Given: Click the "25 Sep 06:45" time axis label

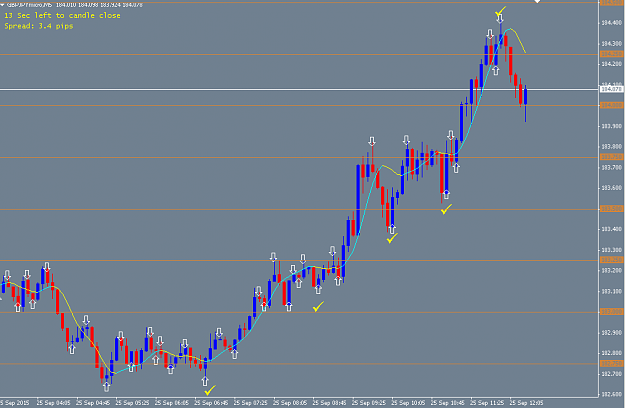Looking at the screenshot, I should (x=211, y=403).
